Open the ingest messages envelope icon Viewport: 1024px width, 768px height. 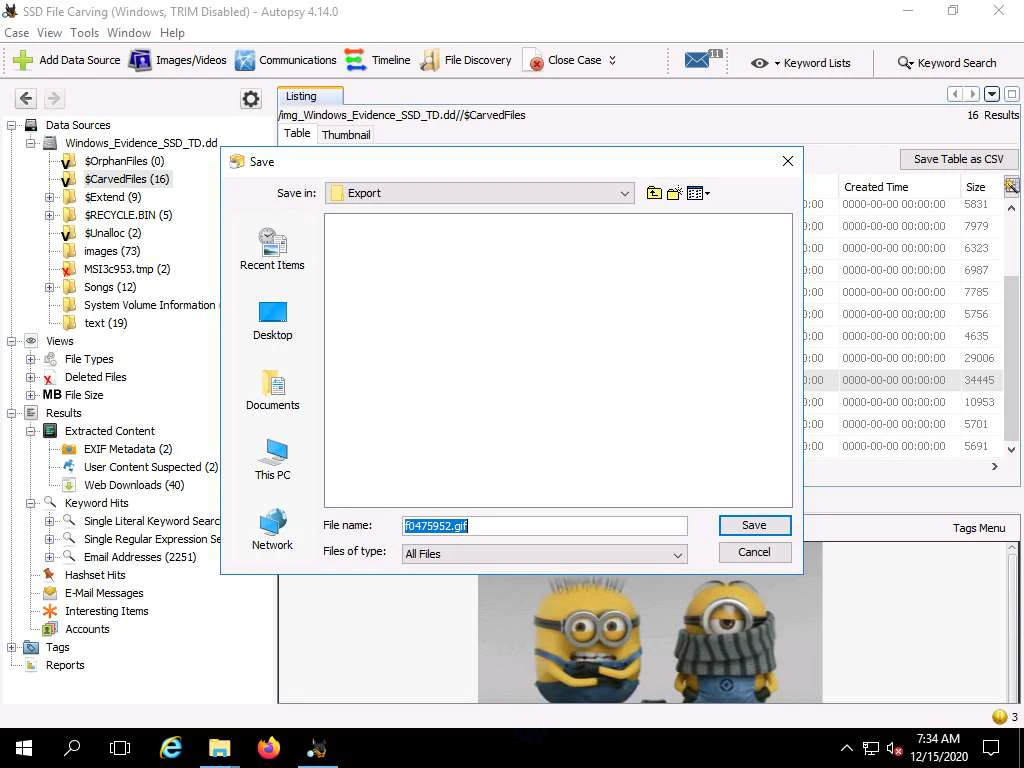pyautogui.click(x=697, y=60)
